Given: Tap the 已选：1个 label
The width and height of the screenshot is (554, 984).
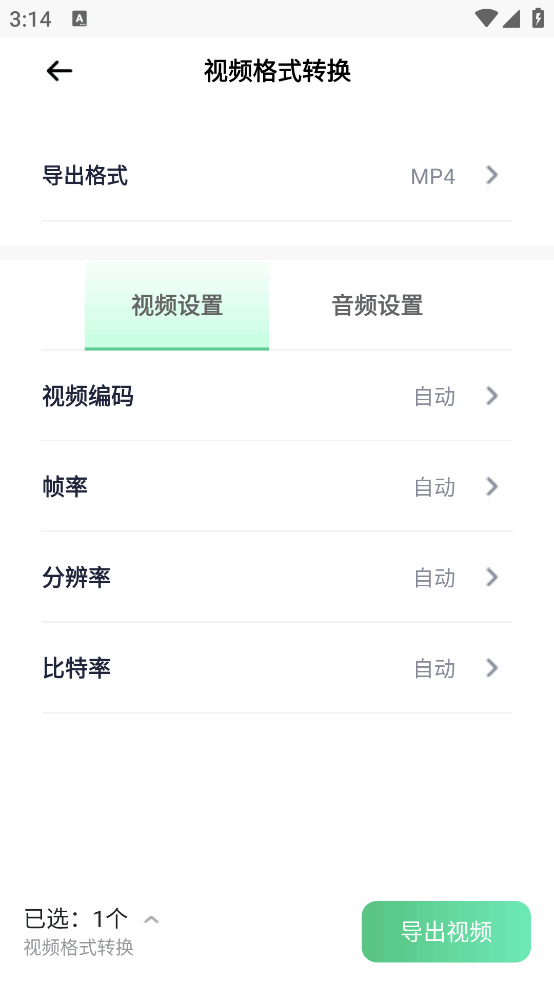Looking at the screenshot, I should (x=76, y=919).
